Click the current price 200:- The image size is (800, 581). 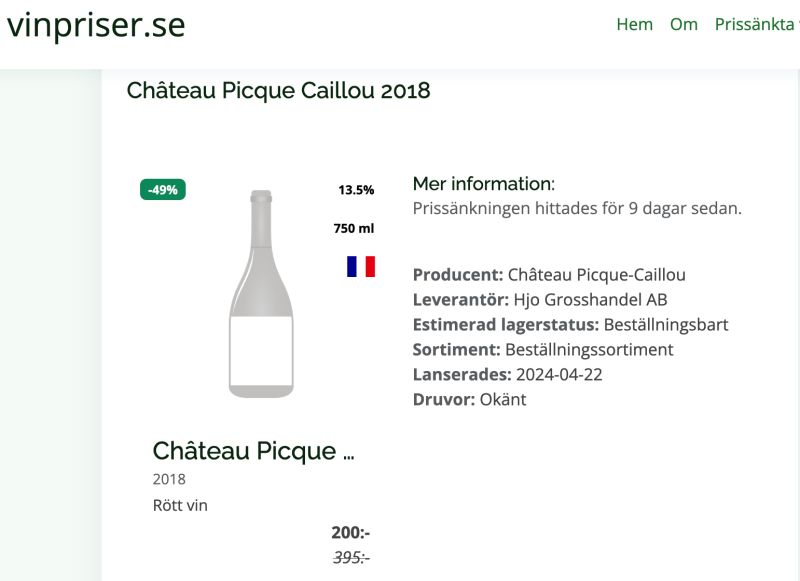click(x=351, y=533)
